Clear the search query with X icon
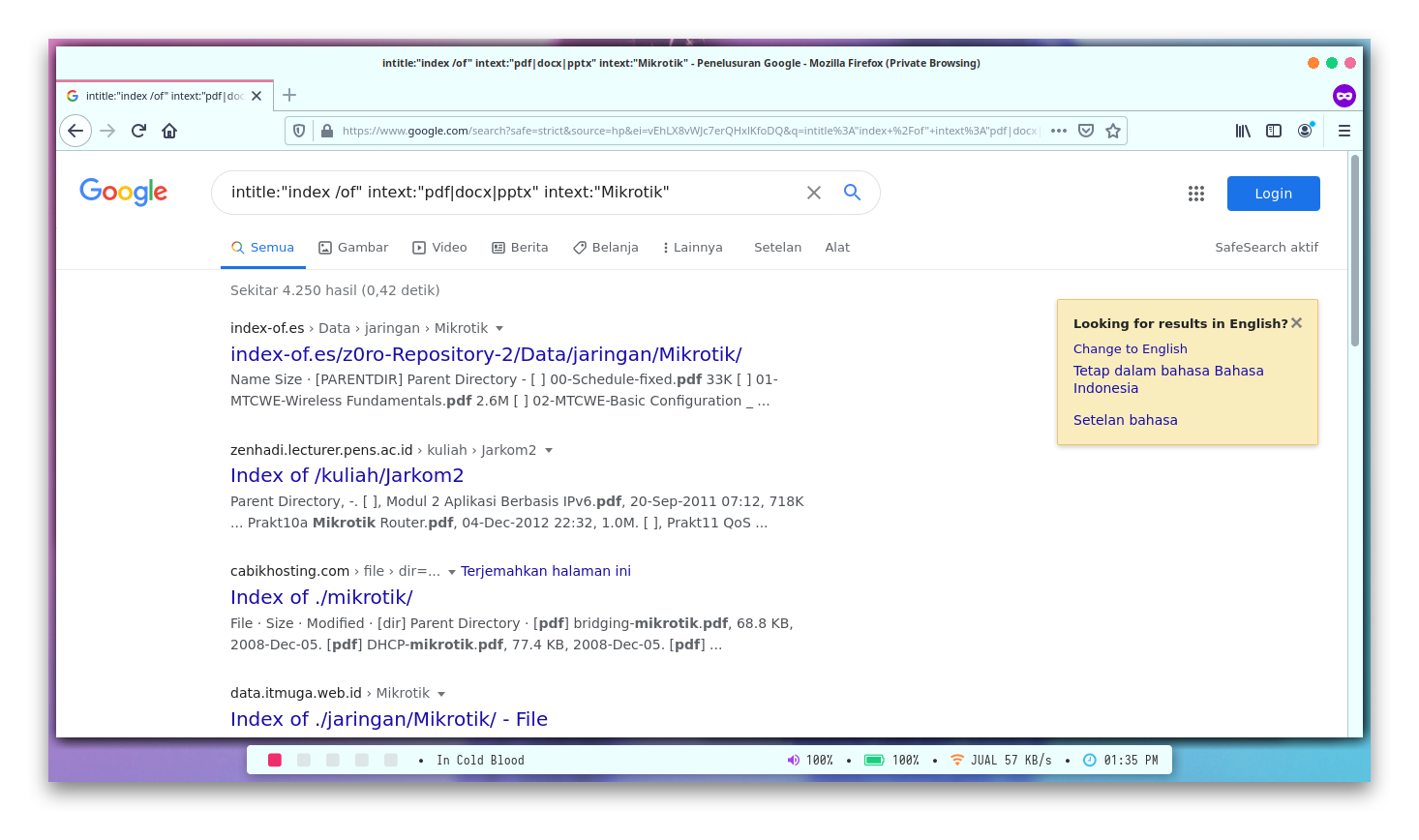 [814, 193]
